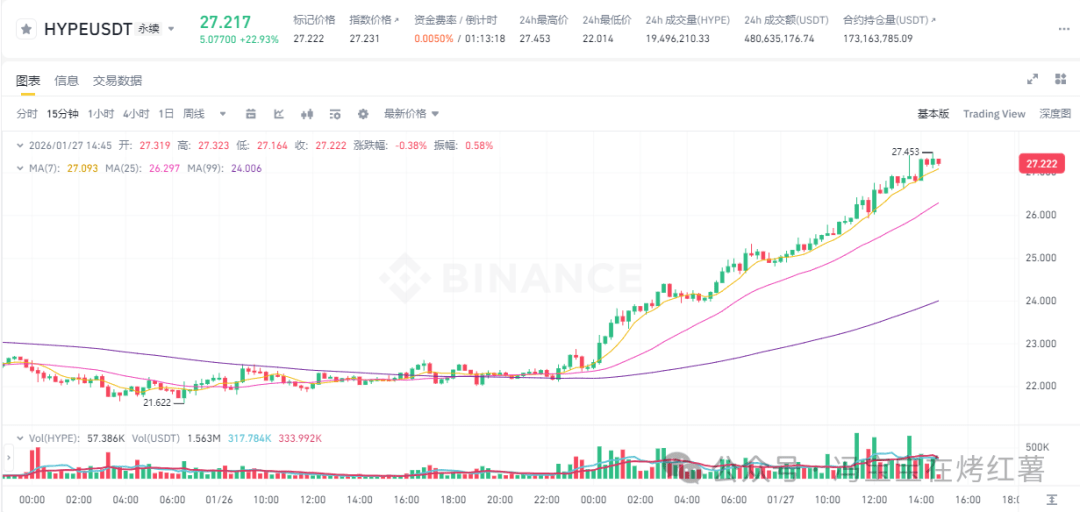Expand the HYPEUSDT pair selector dropdown
The image size is (1080, 512).
172,29
